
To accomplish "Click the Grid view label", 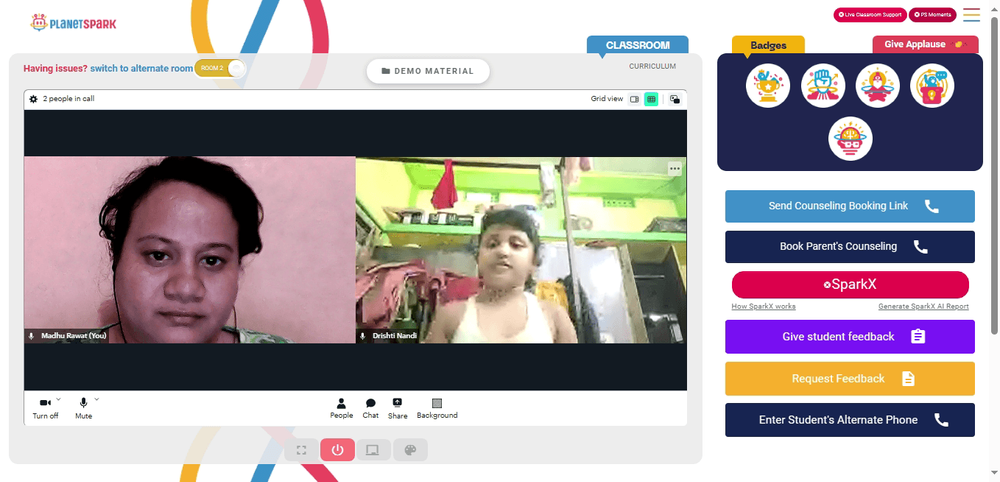I will click(x=607, y=99).
